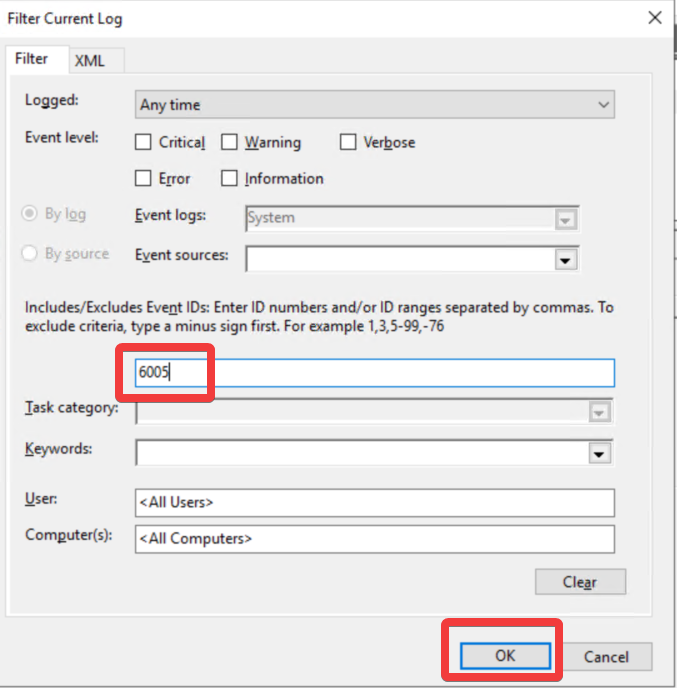Screen dimensions: 677x688
Task: Toggle the Information event level checkbox
Action: point(229,179)
